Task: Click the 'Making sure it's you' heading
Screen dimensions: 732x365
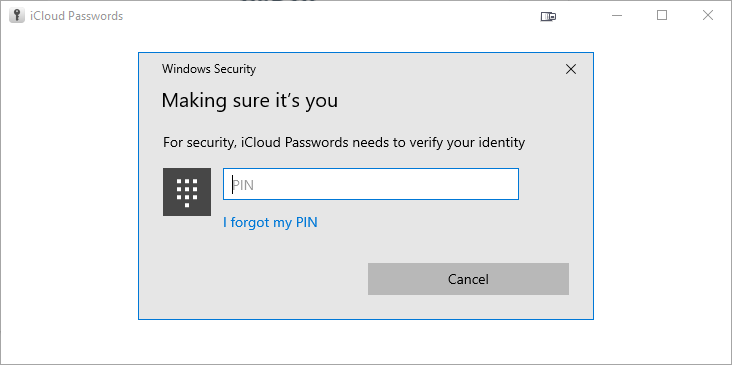Action: 249,100
